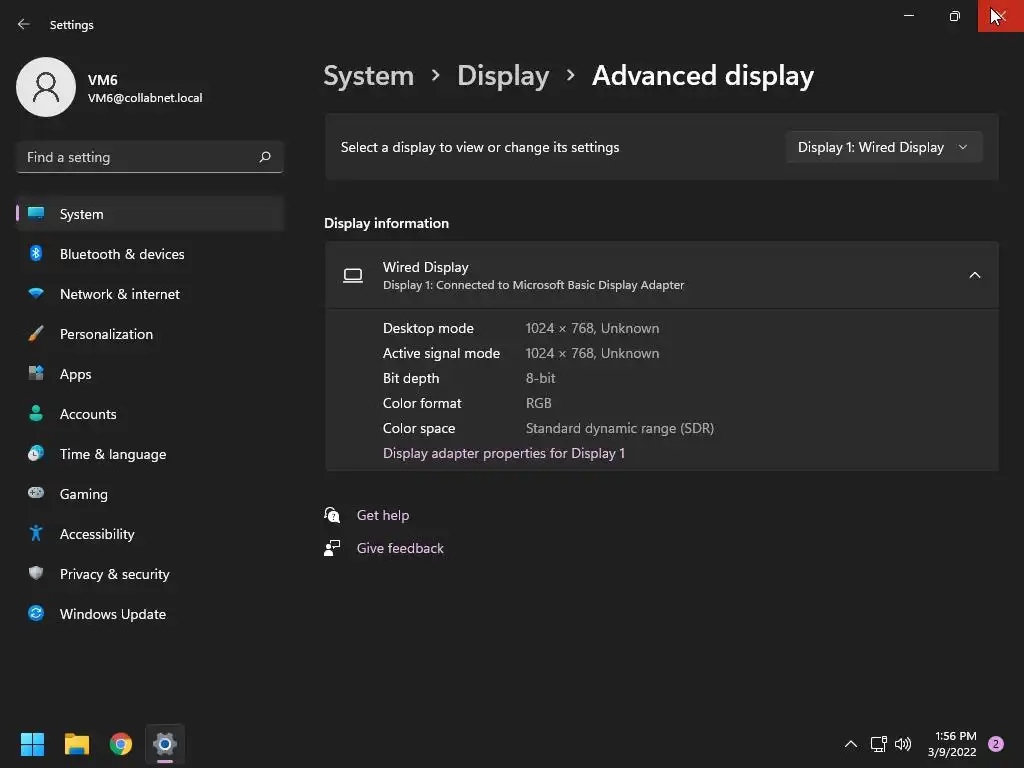The height and width of the screenshot is (768, 1024).
Task: Click the Give feedback link
Action: tap(400, 548)
